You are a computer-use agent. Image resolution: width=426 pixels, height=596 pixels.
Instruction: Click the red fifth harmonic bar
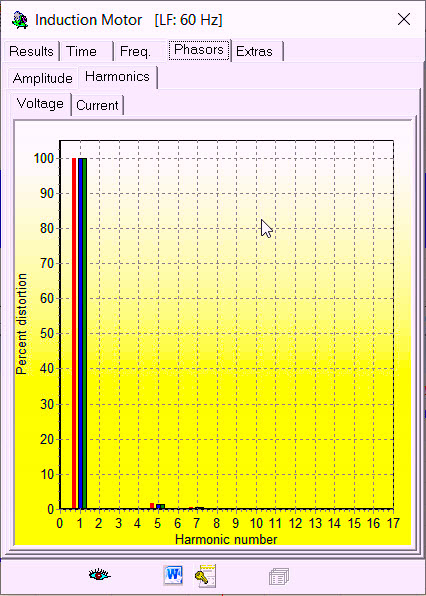(x=152, y=506)
